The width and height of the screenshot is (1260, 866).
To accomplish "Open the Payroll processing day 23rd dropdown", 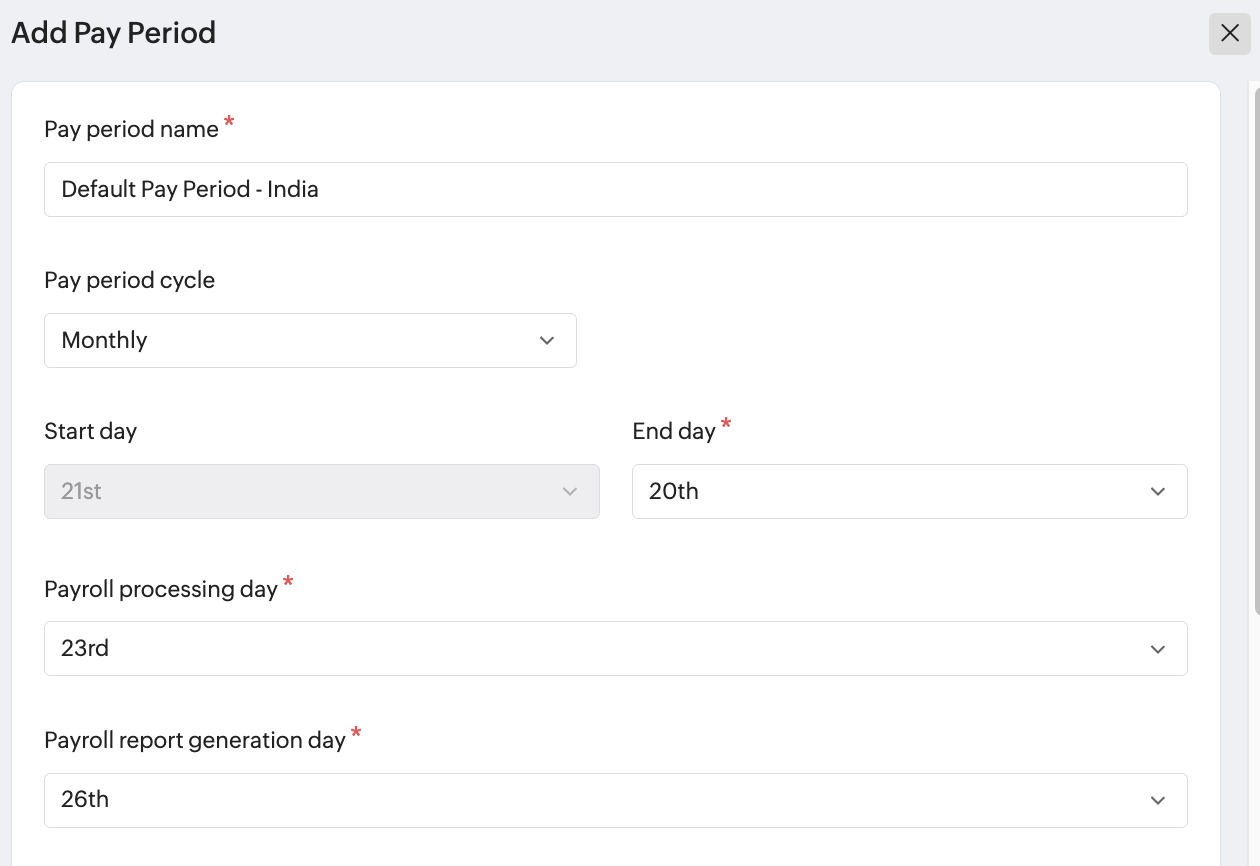I will (x=615, y=648).
